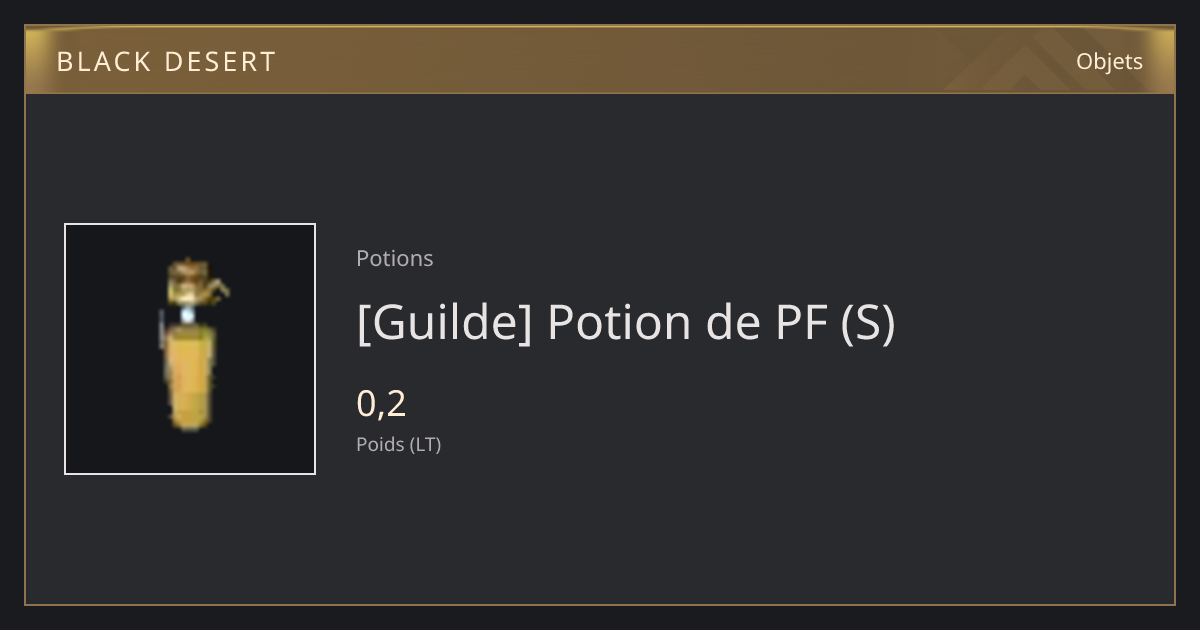This screenshot has width=1200, height=630.
Task: Click the gold header banner
Action: pyautogui.click(x=600, y=60)
